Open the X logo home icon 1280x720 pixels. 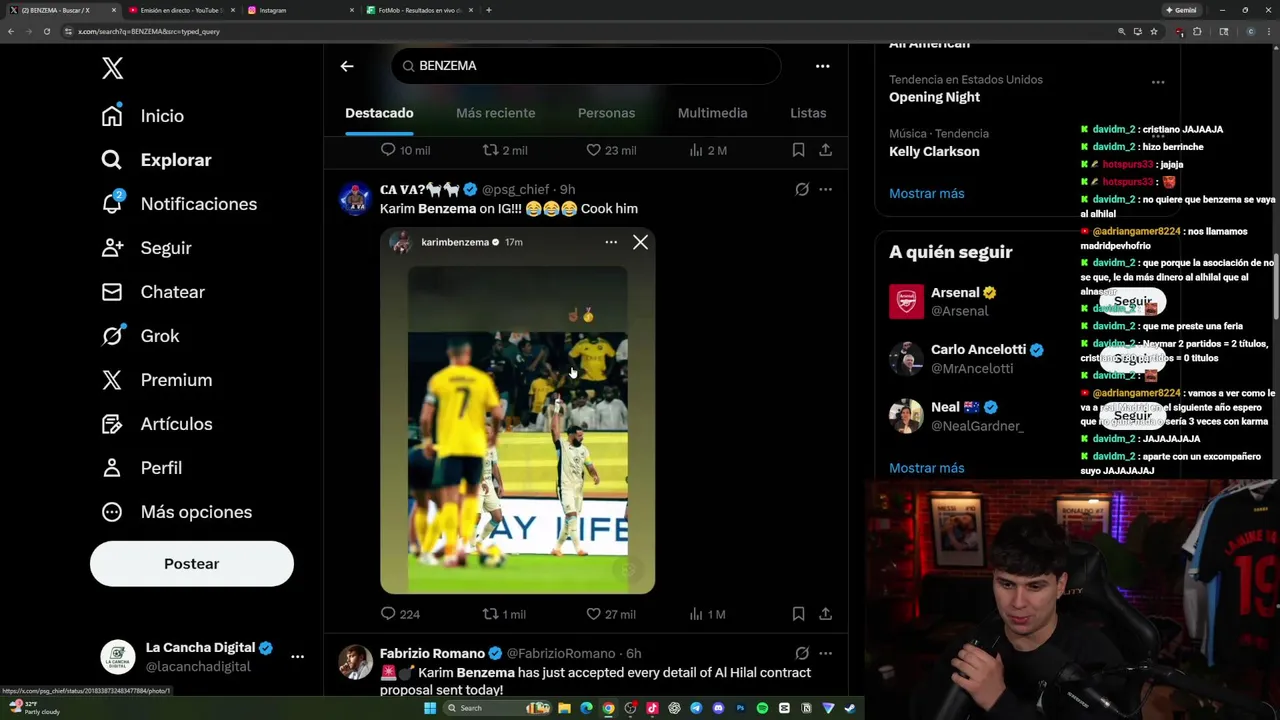point(112,68)
